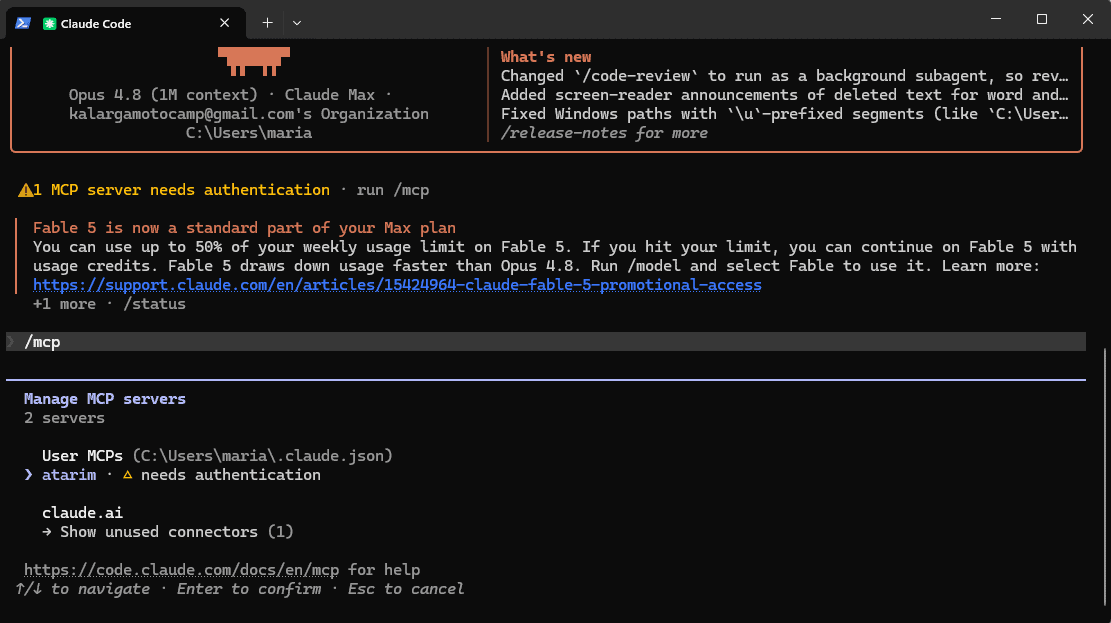The width and height of the screenshot is (1111, 623).
Task: Click the "User MCPs" section label
Action: 82,456
